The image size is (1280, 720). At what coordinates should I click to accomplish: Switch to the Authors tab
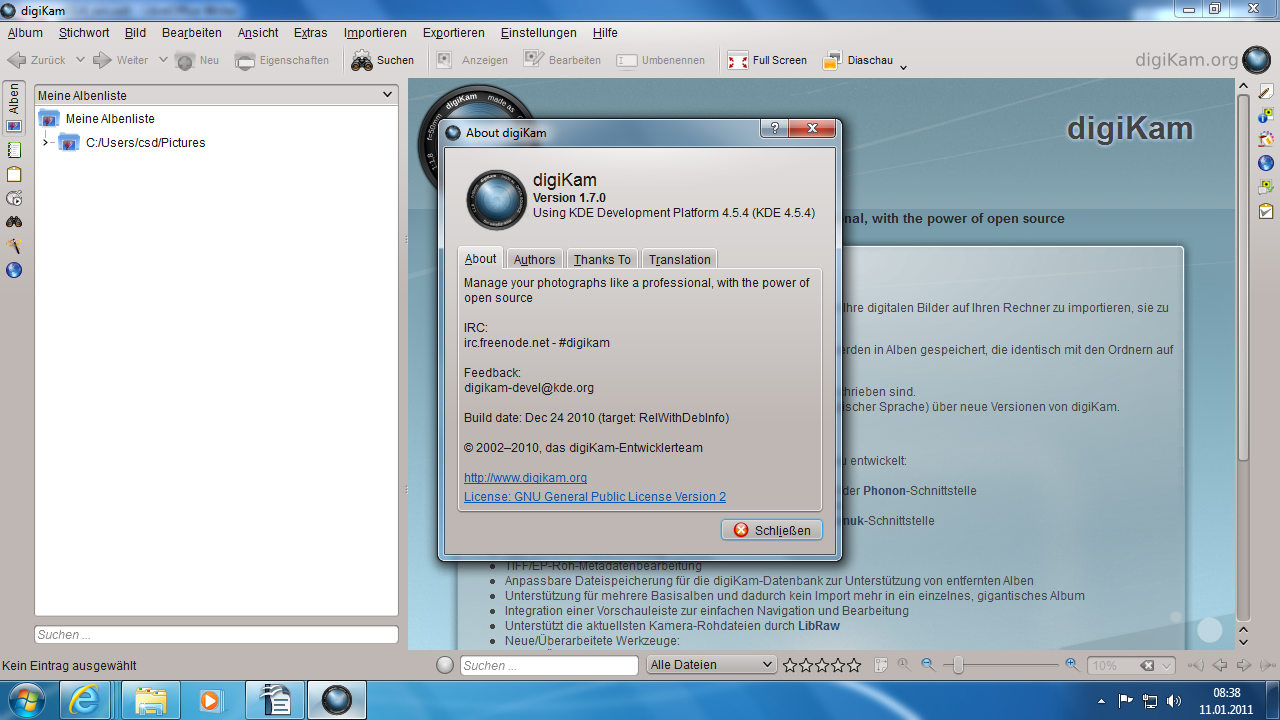coord(534,258)
